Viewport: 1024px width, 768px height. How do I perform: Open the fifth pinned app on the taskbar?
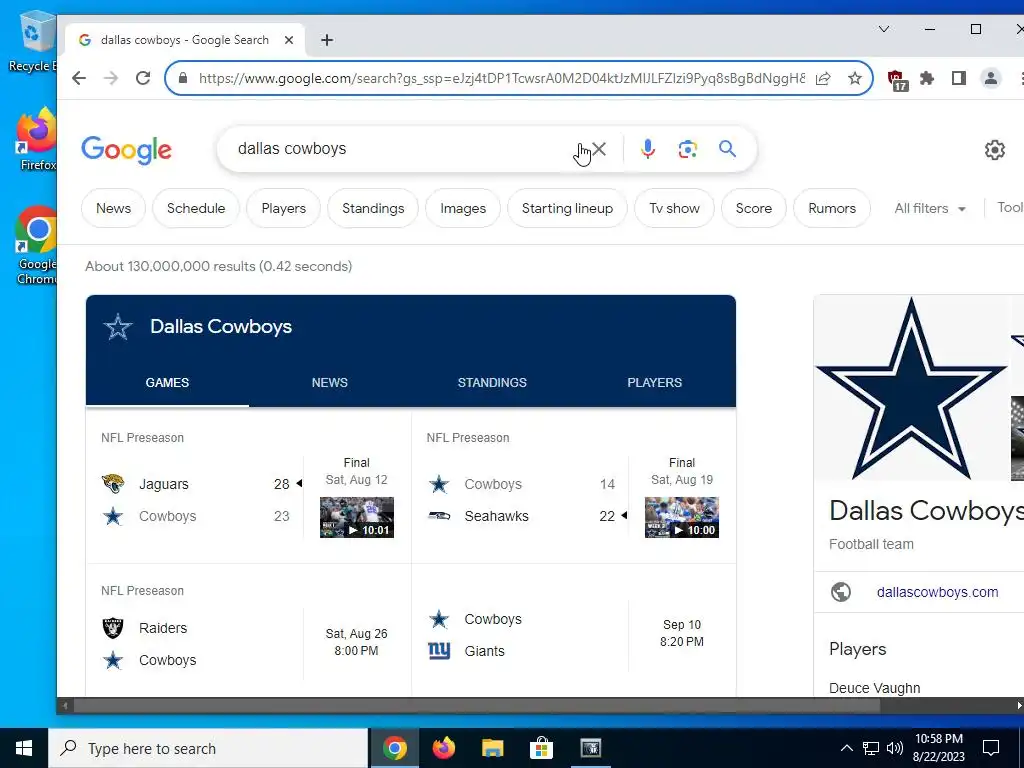(x=590, y=748)
